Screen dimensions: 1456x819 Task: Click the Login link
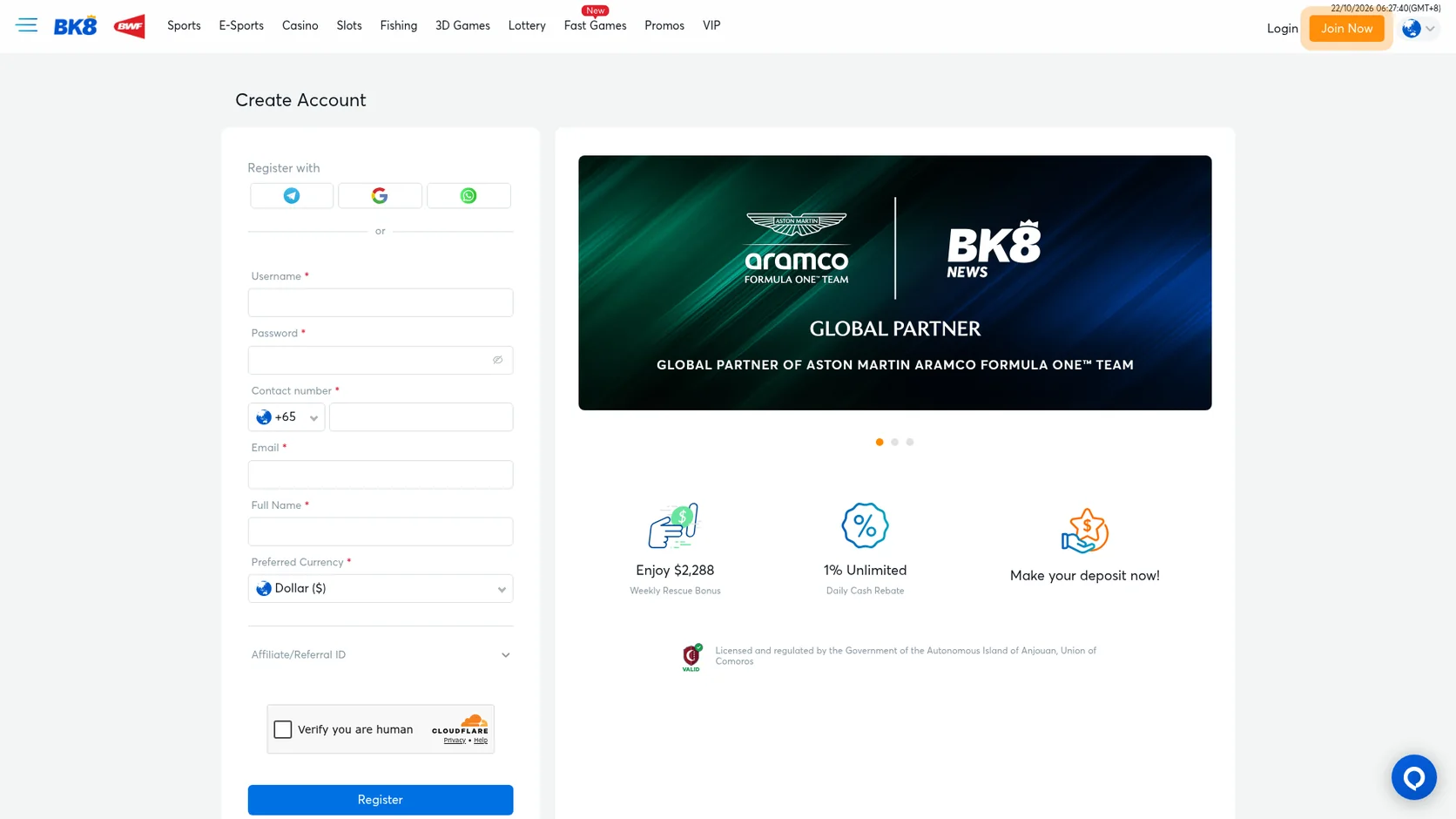pyautogui.click(x=1282, y=29)
